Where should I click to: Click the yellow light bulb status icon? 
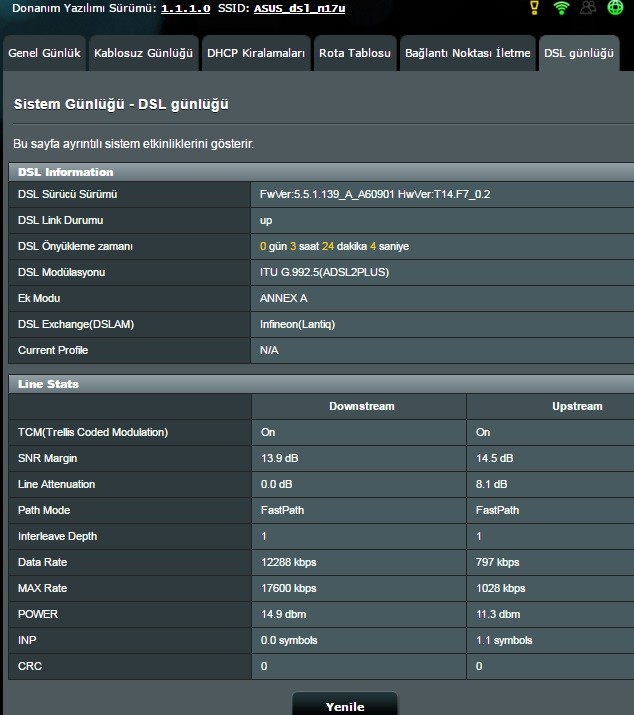pyautogui.click(x=534, y=8)
